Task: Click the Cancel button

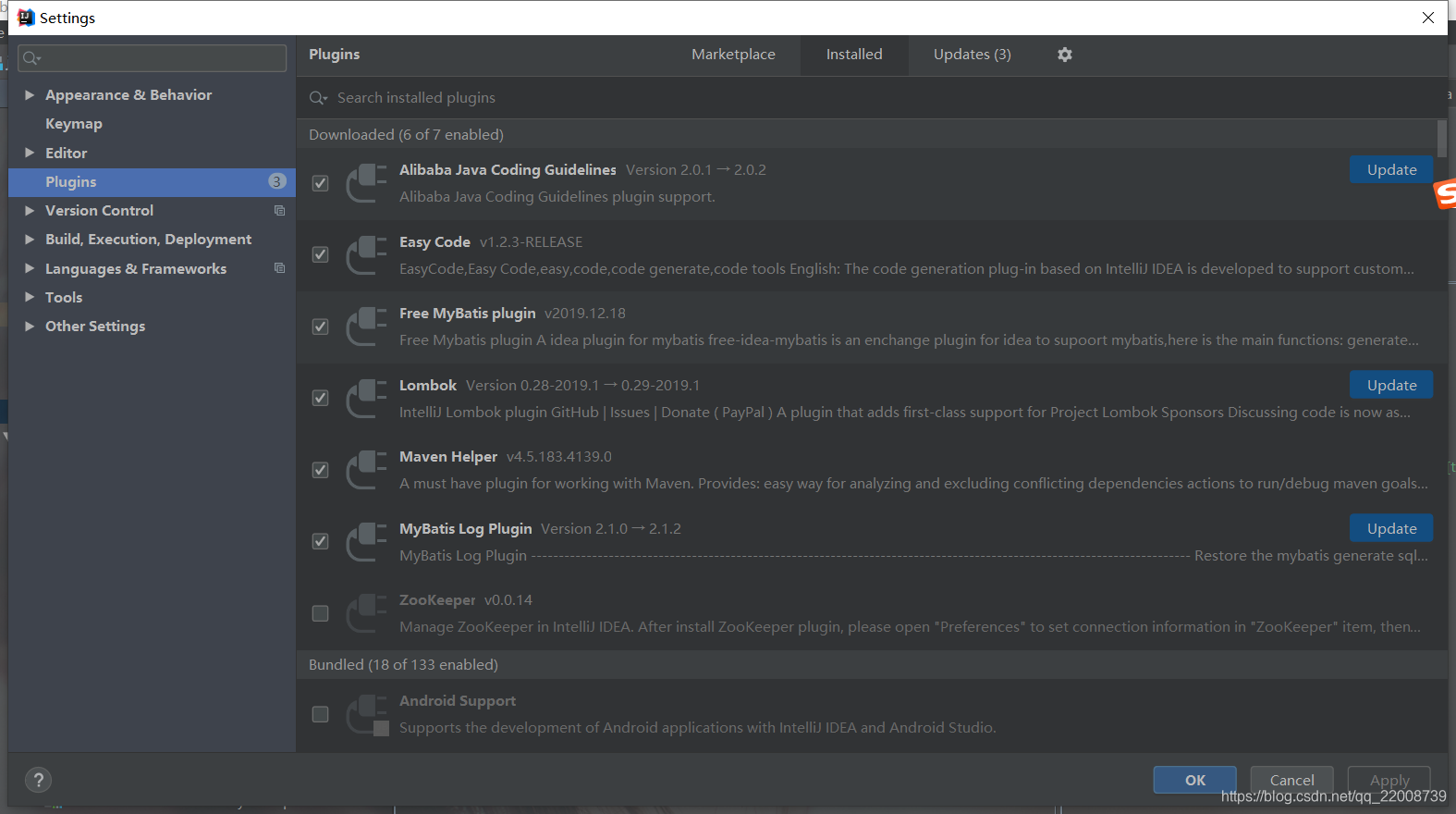Action: 1291,780
